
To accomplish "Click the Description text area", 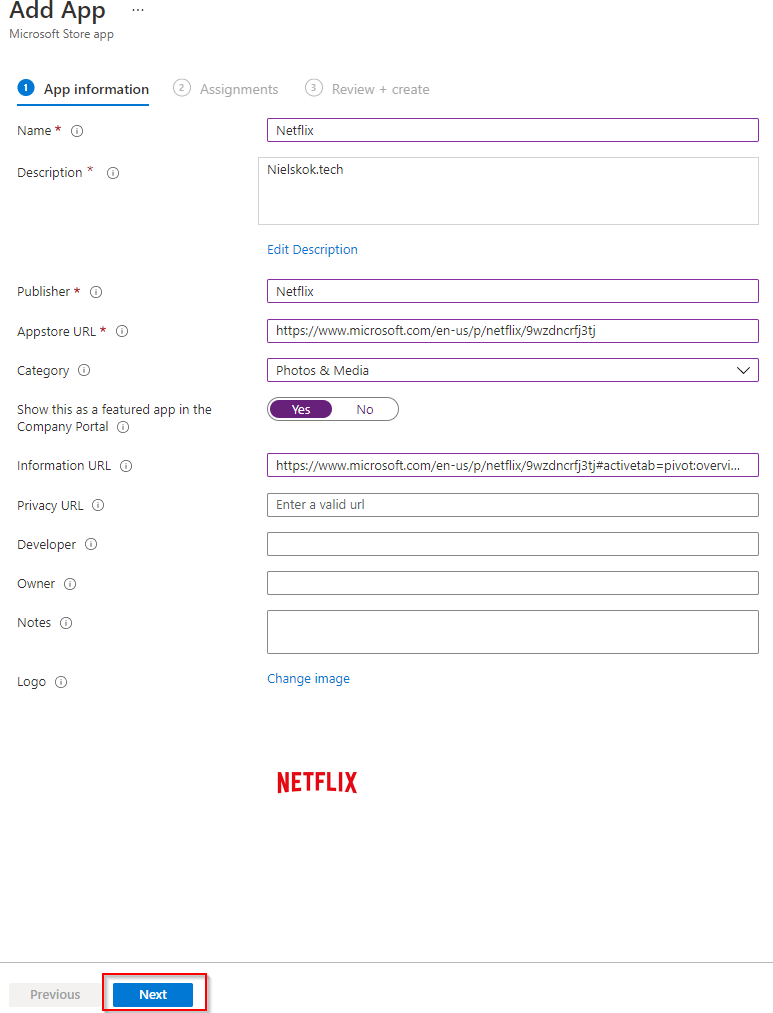I will [x=508, y=191].
